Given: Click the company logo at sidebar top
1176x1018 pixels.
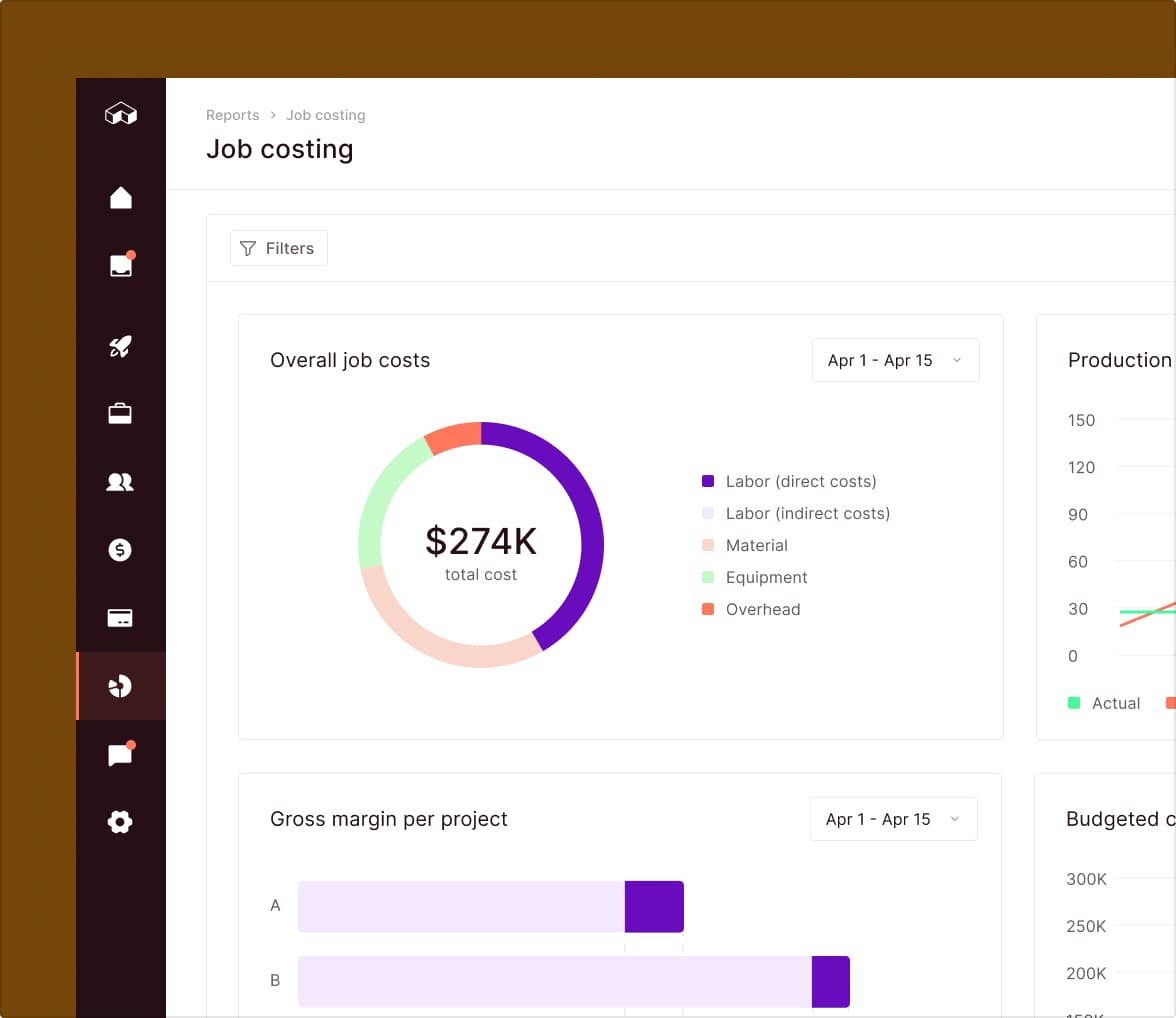Looking at the screenshot, I should pos(120,114).
